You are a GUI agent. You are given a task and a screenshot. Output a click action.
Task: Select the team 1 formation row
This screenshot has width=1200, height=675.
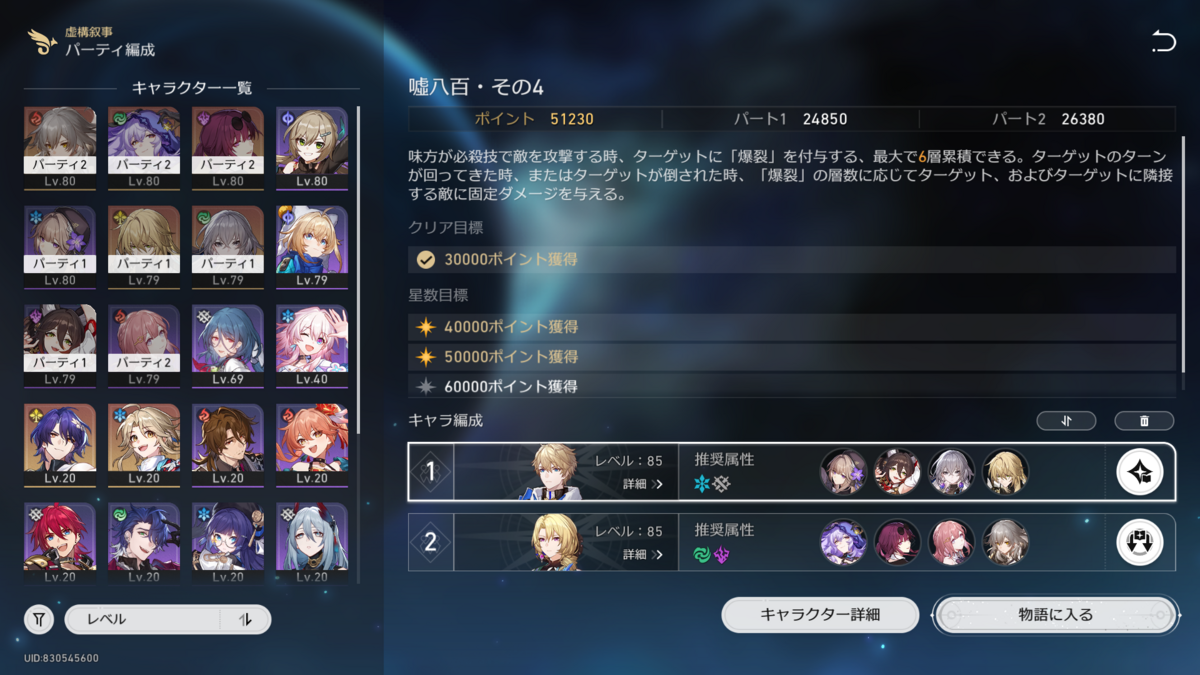click(x=791, y=472)
